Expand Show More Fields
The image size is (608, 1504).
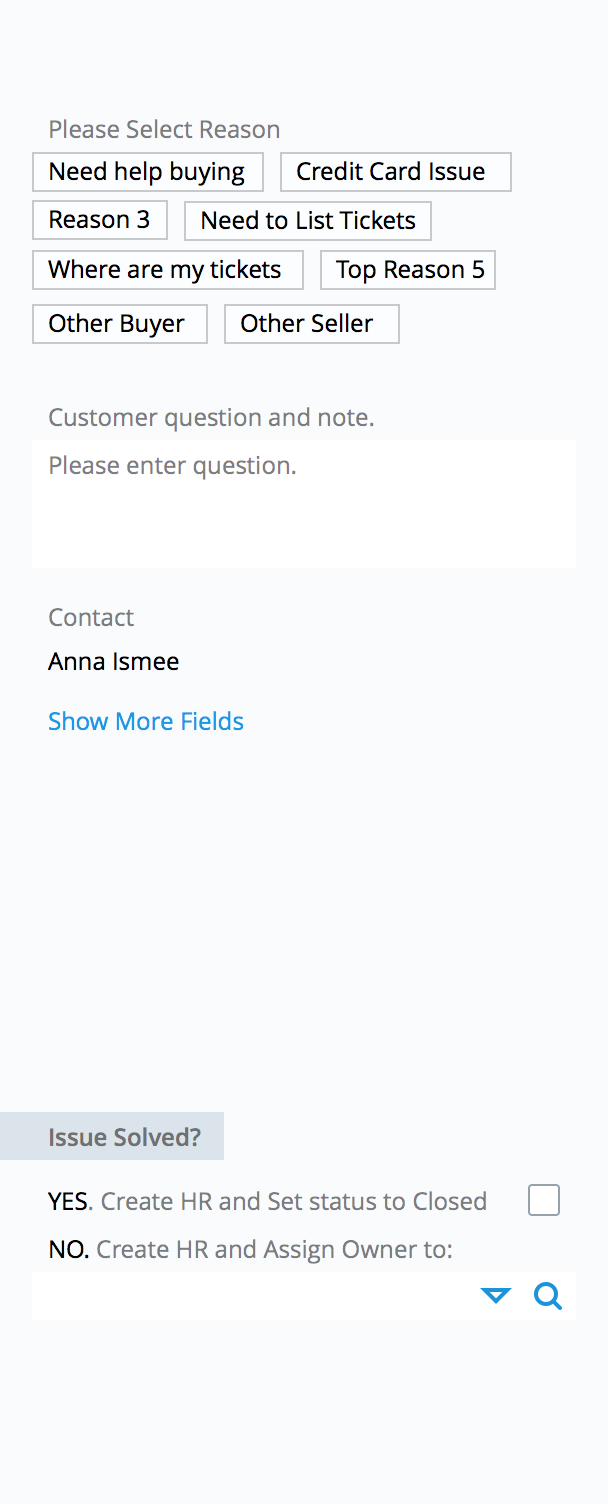(x=146, y=721)
